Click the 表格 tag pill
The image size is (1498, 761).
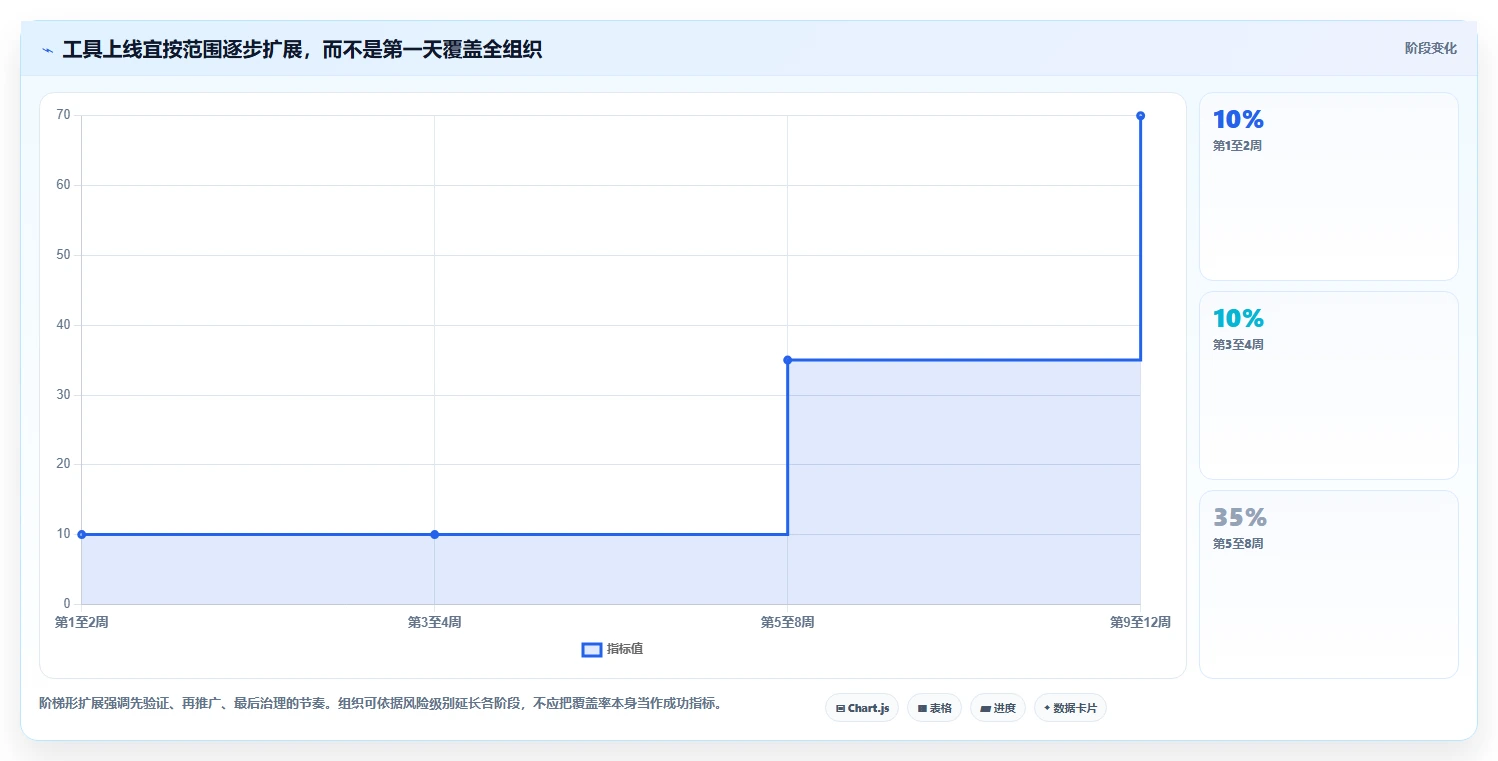[934, 708]
